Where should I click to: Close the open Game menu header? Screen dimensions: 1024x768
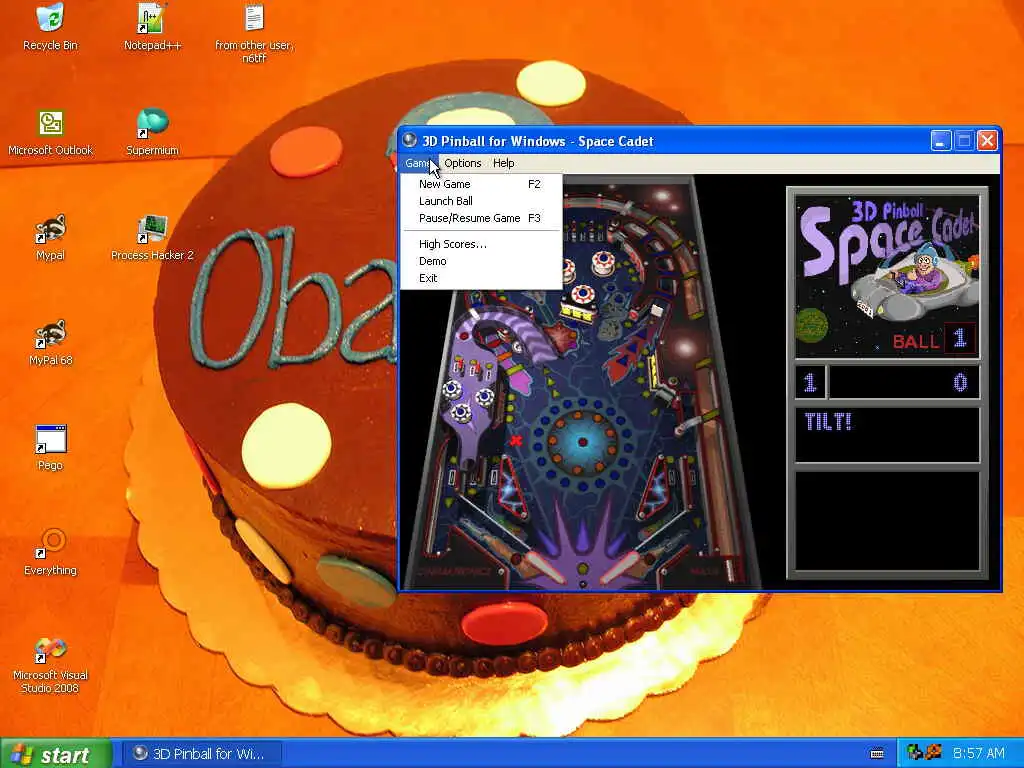point(418,163)
